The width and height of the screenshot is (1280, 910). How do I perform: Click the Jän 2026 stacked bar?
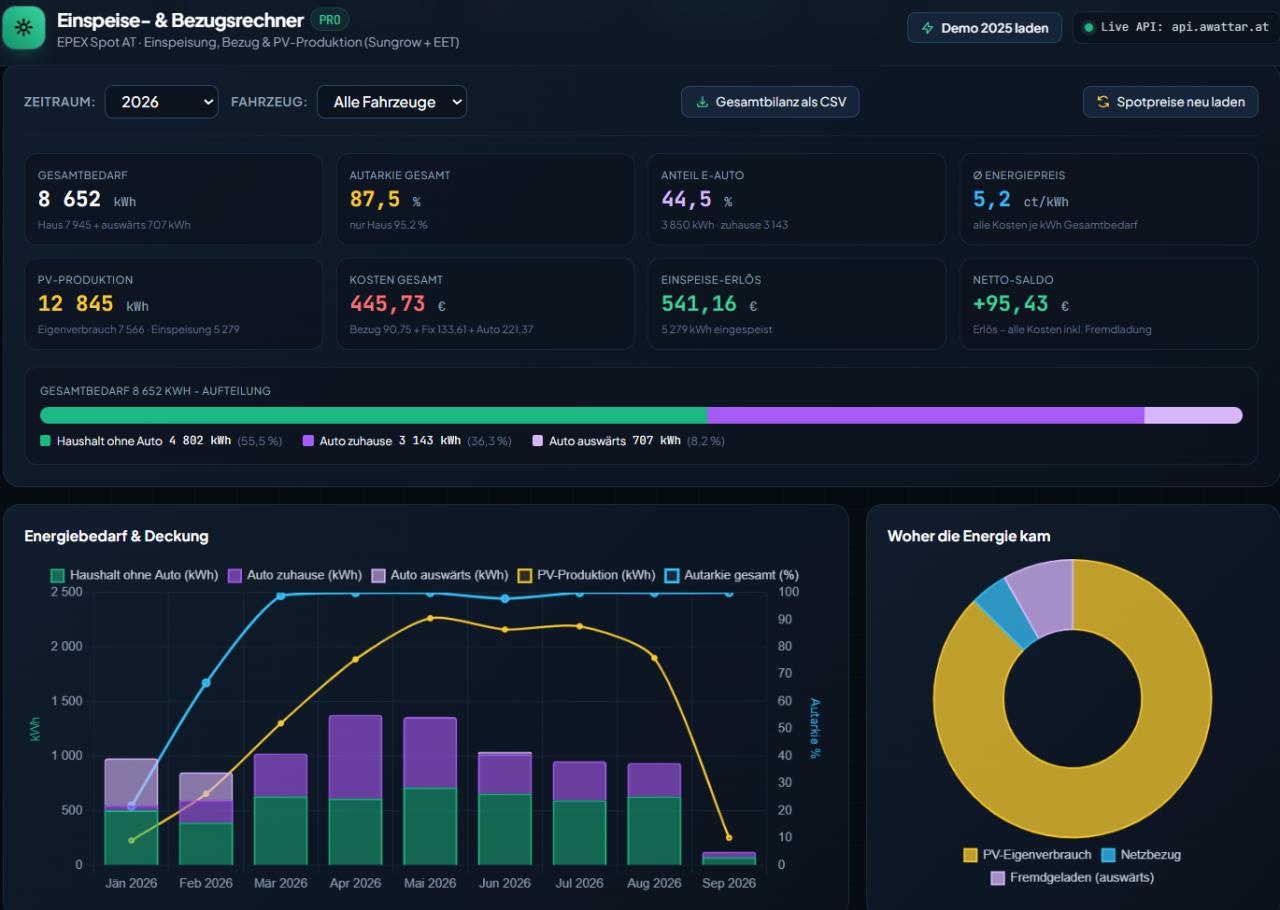point(131,812)
